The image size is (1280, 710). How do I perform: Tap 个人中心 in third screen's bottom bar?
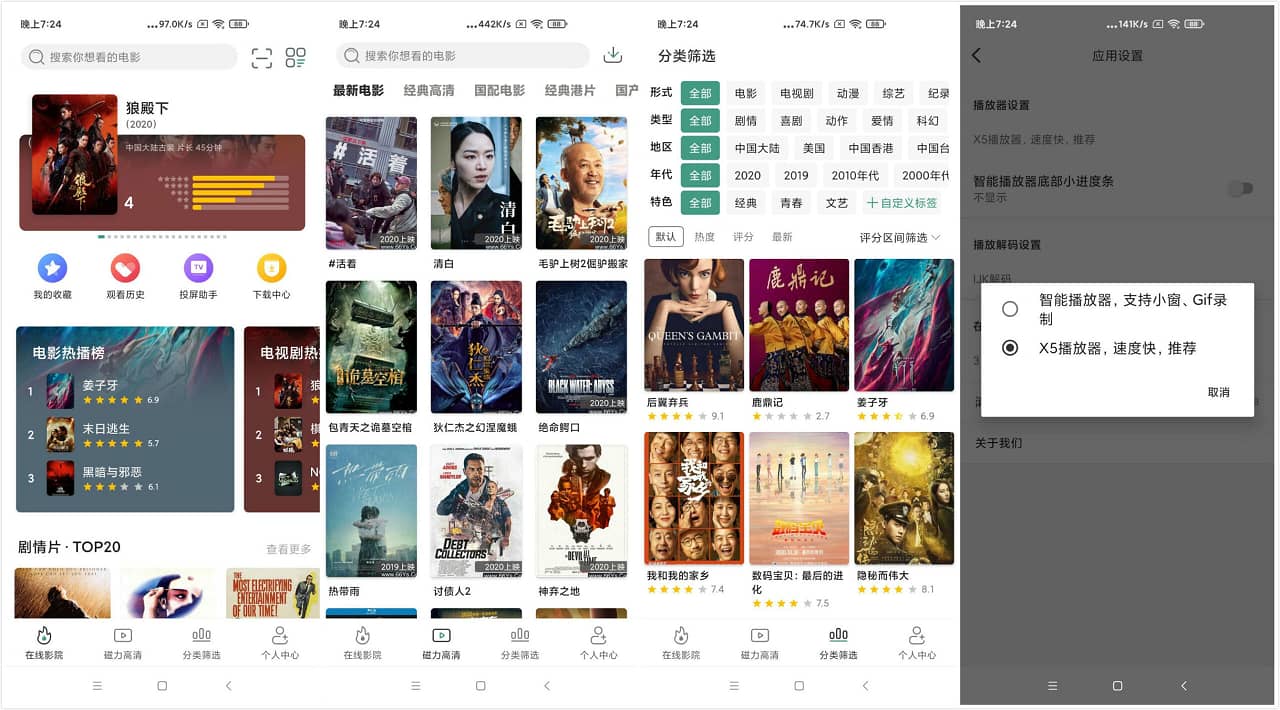[916, 643]
